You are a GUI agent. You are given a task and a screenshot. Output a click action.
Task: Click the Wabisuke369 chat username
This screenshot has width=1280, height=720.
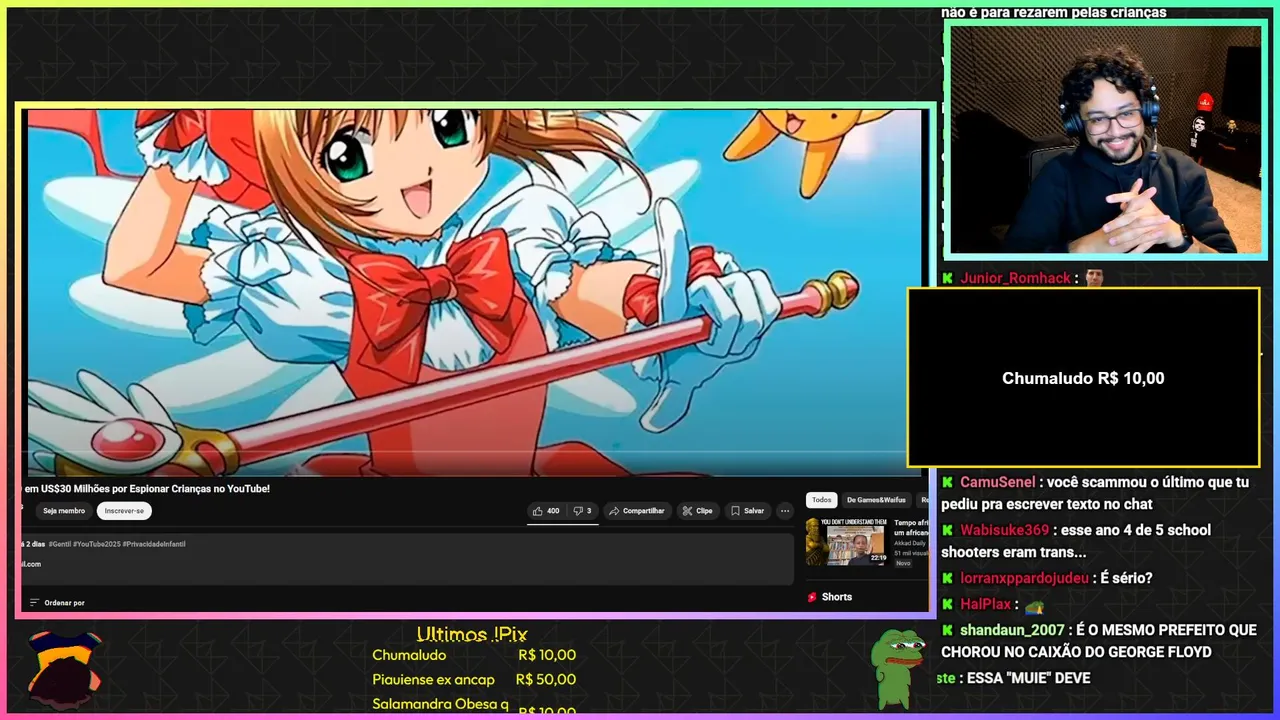(x=1004, y=530)
